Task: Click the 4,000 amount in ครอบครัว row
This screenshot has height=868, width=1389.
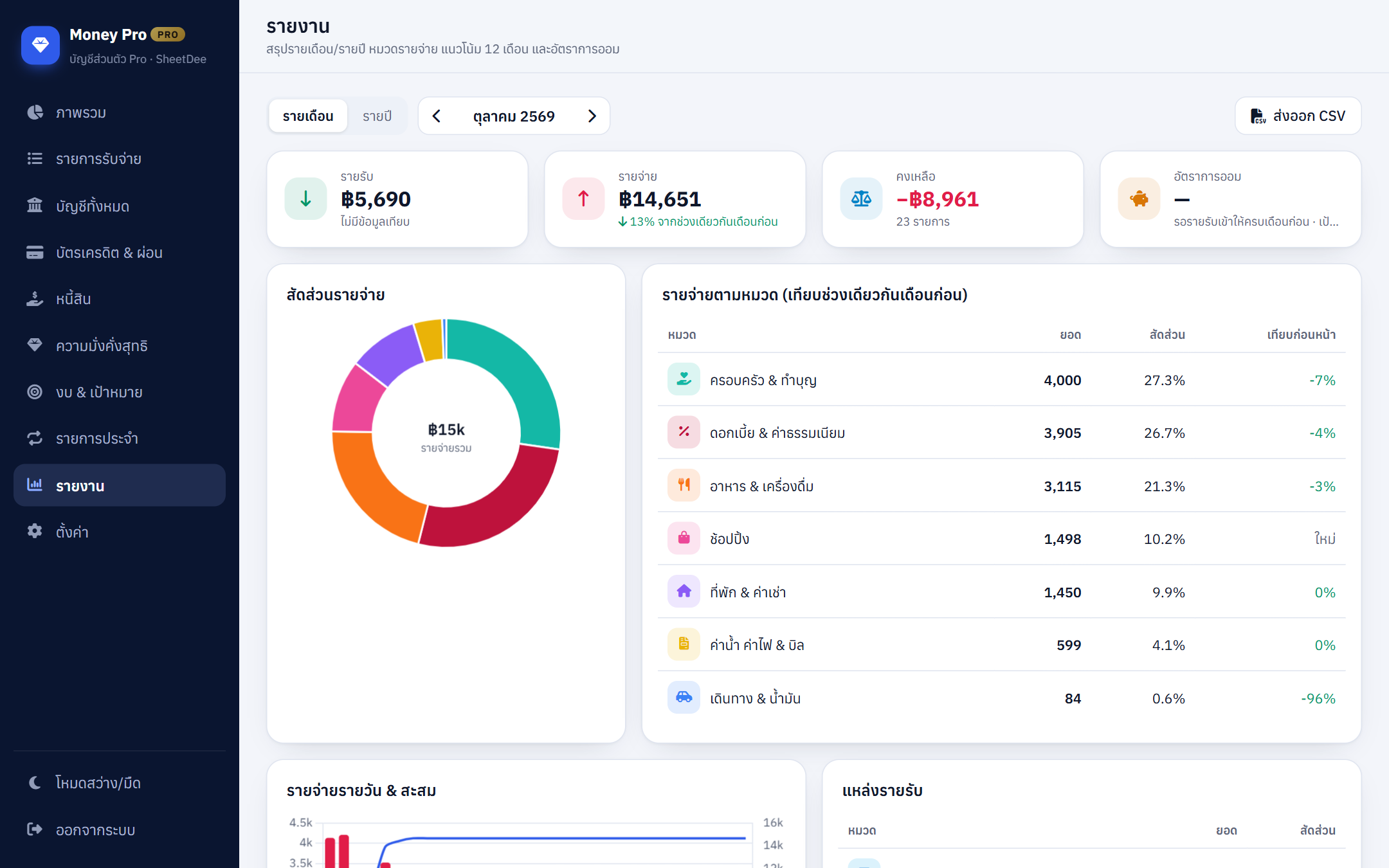Action: [x=1062, y=380]
